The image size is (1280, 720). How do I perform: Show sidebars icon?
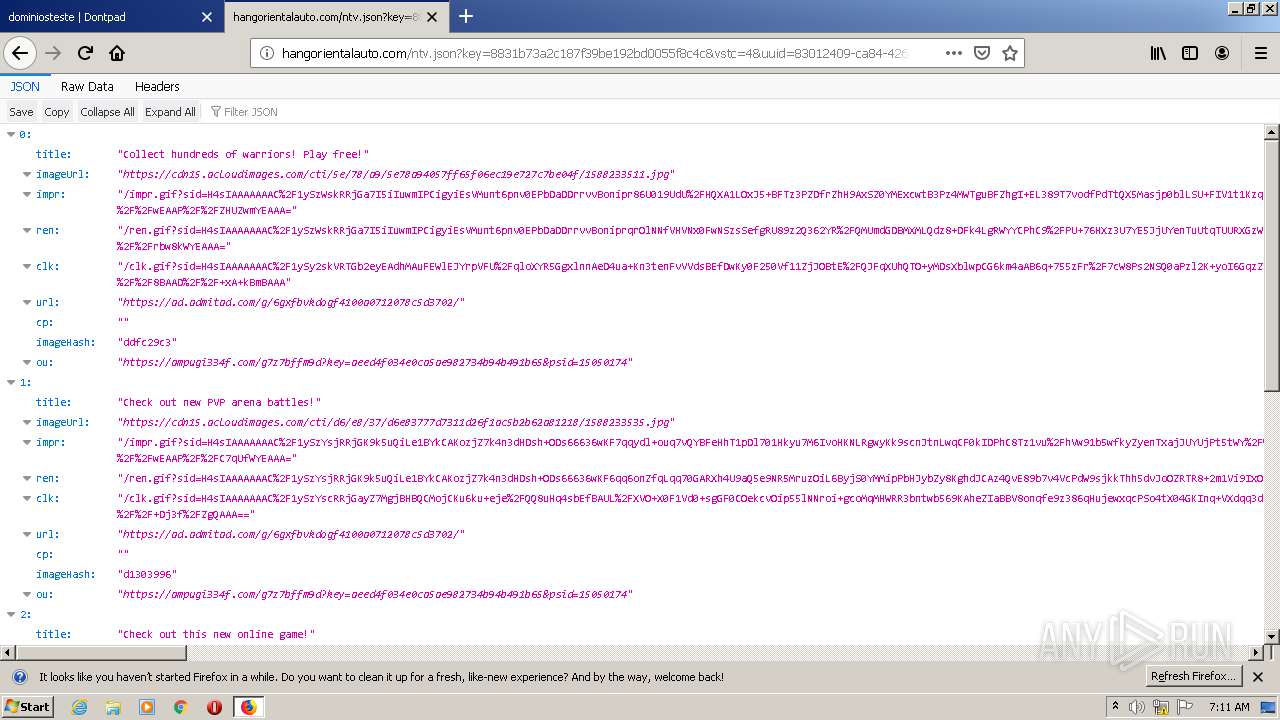coord(1190,53)
